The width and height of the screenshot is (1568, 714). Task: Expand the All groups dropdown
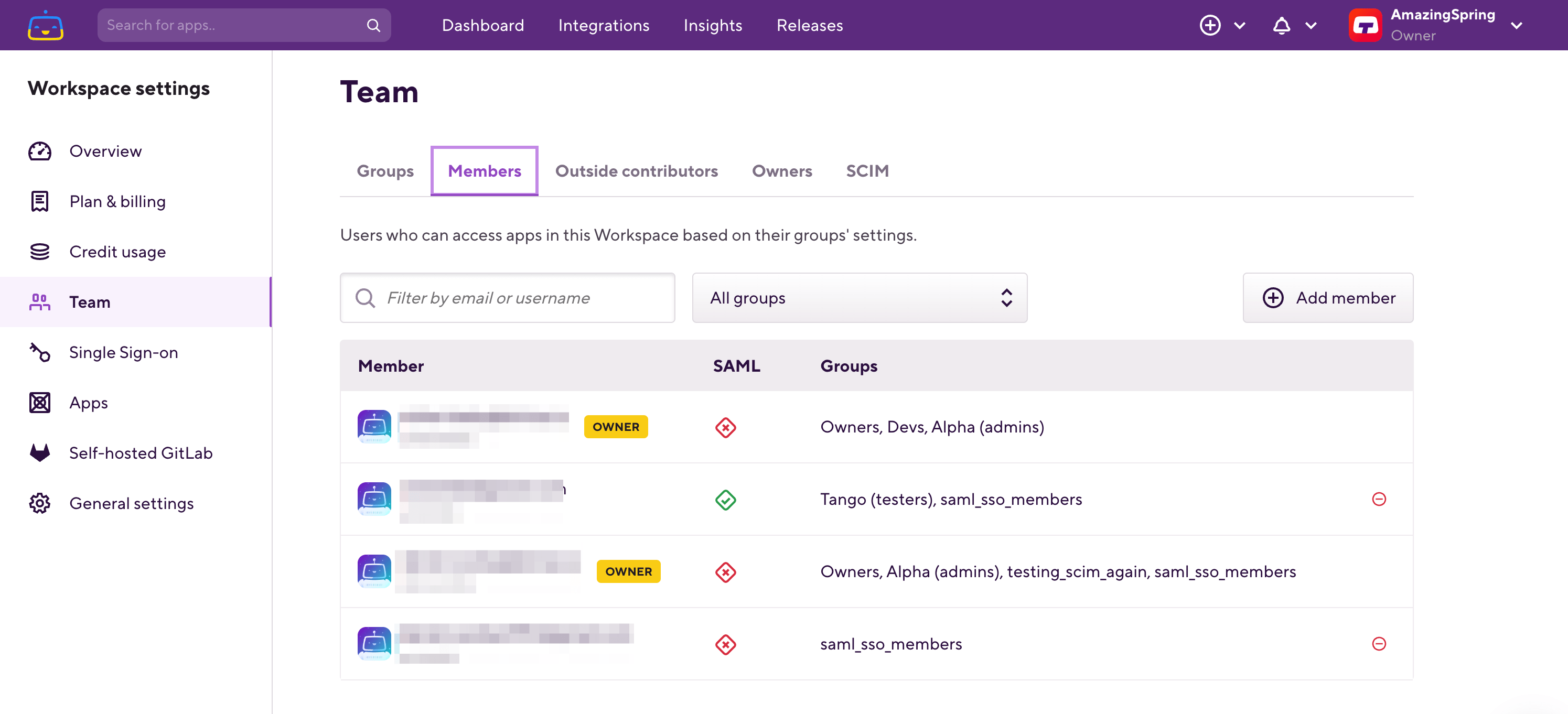859,298
